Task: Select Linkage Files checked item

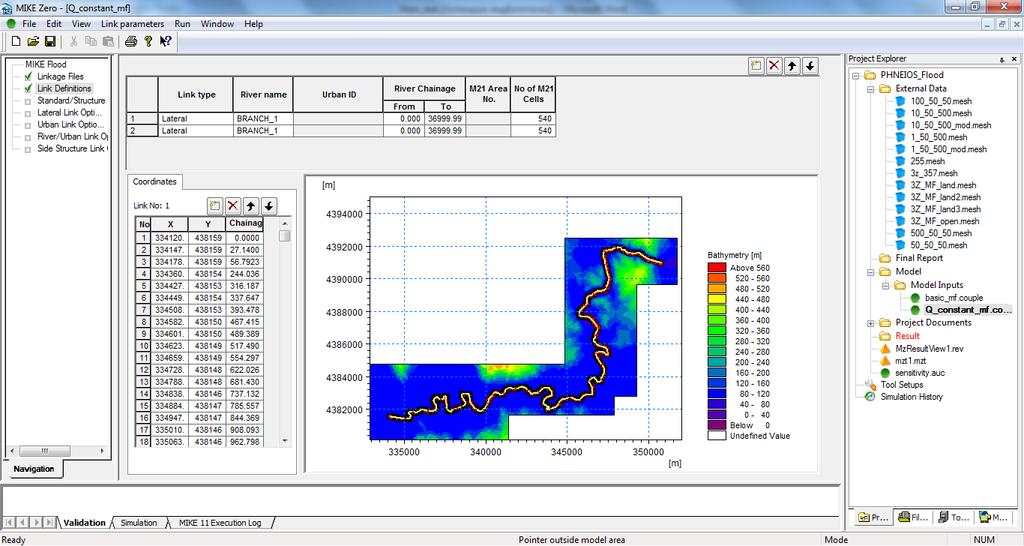Action: click(60, 76)
